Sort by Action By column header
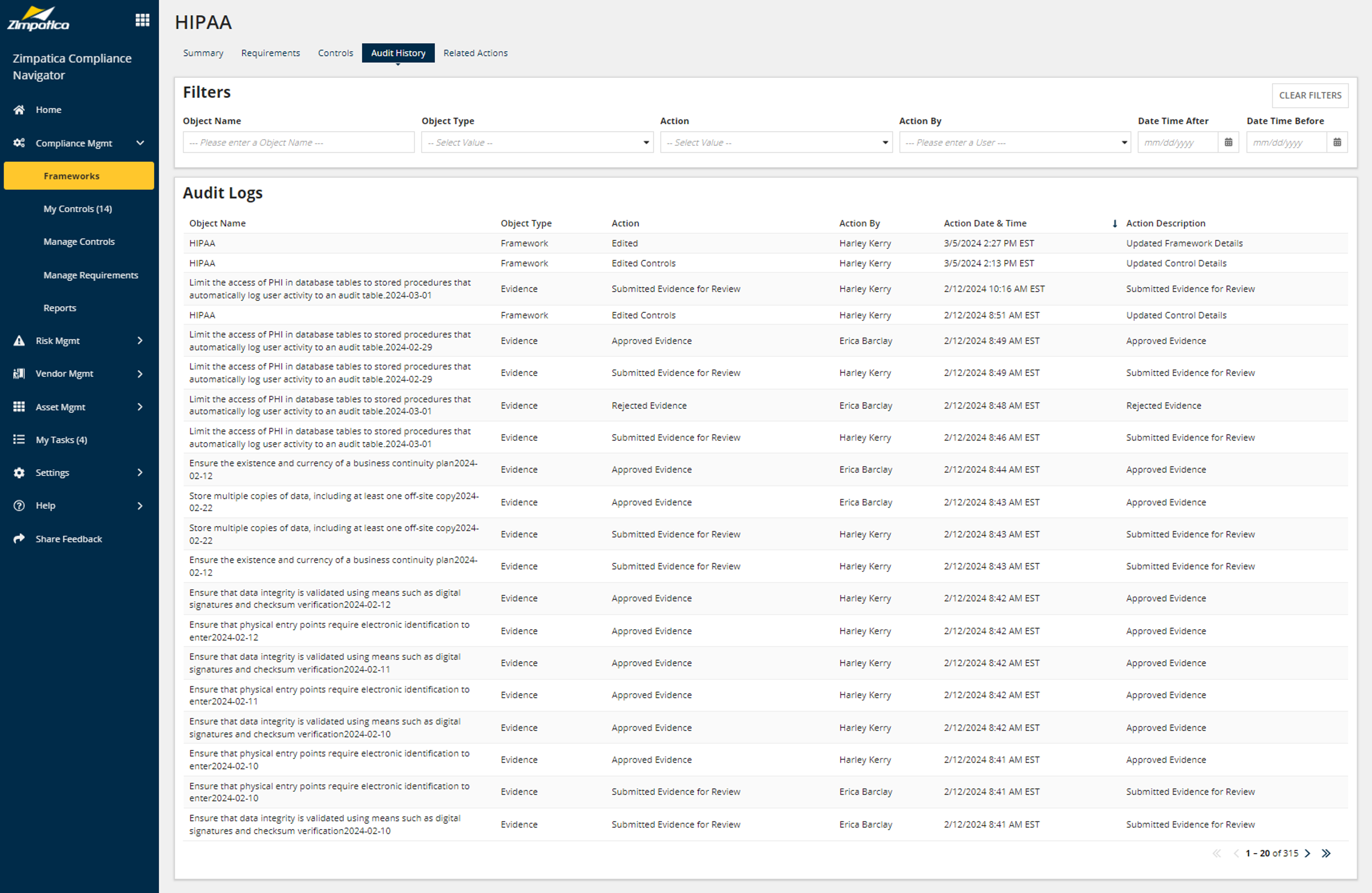 pyautogui.click(x=860, y=224)
